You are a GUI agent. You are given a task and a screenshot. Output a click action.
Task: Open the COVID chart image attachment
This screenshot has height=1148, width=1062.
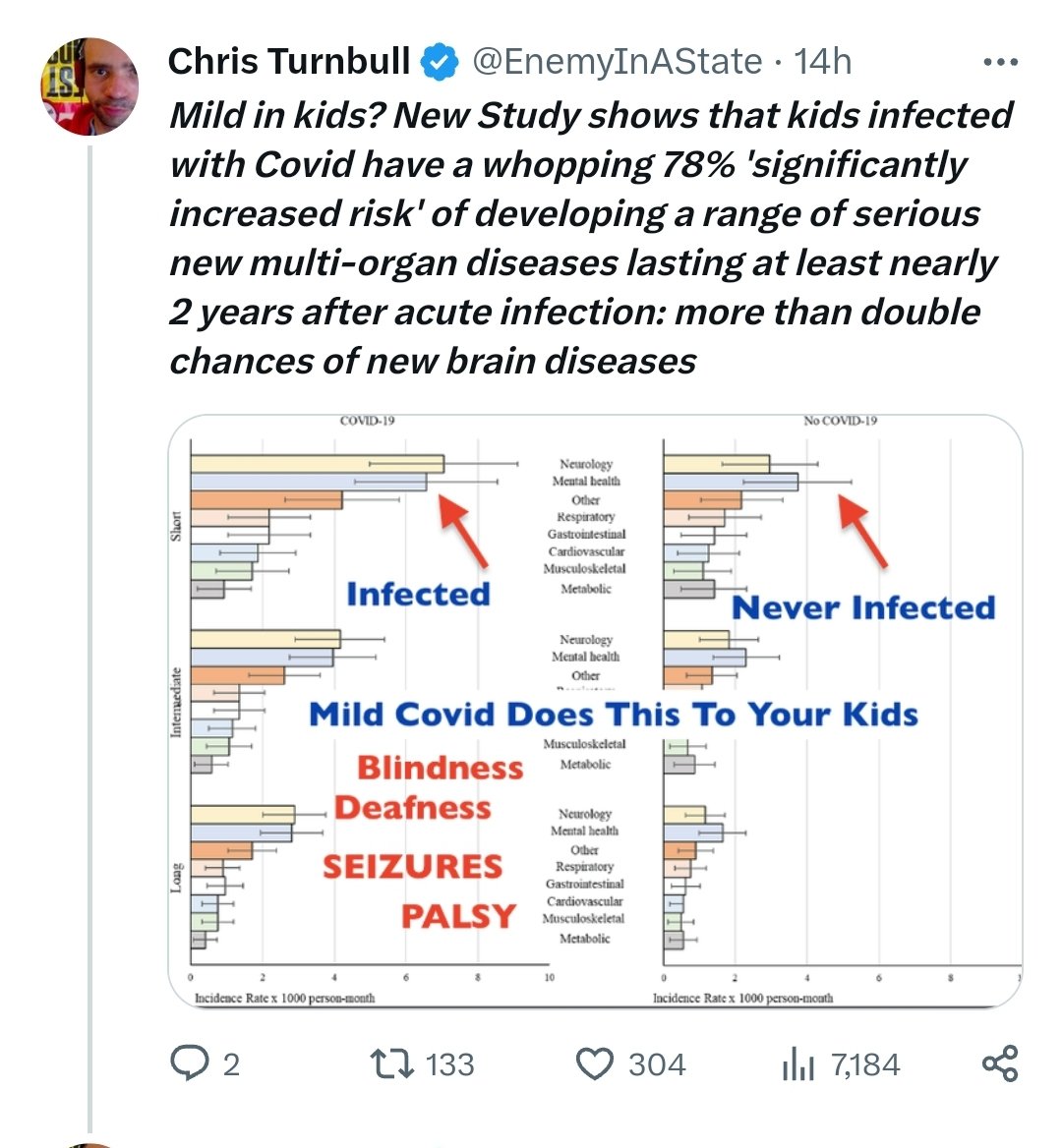(x=595, y=711)
